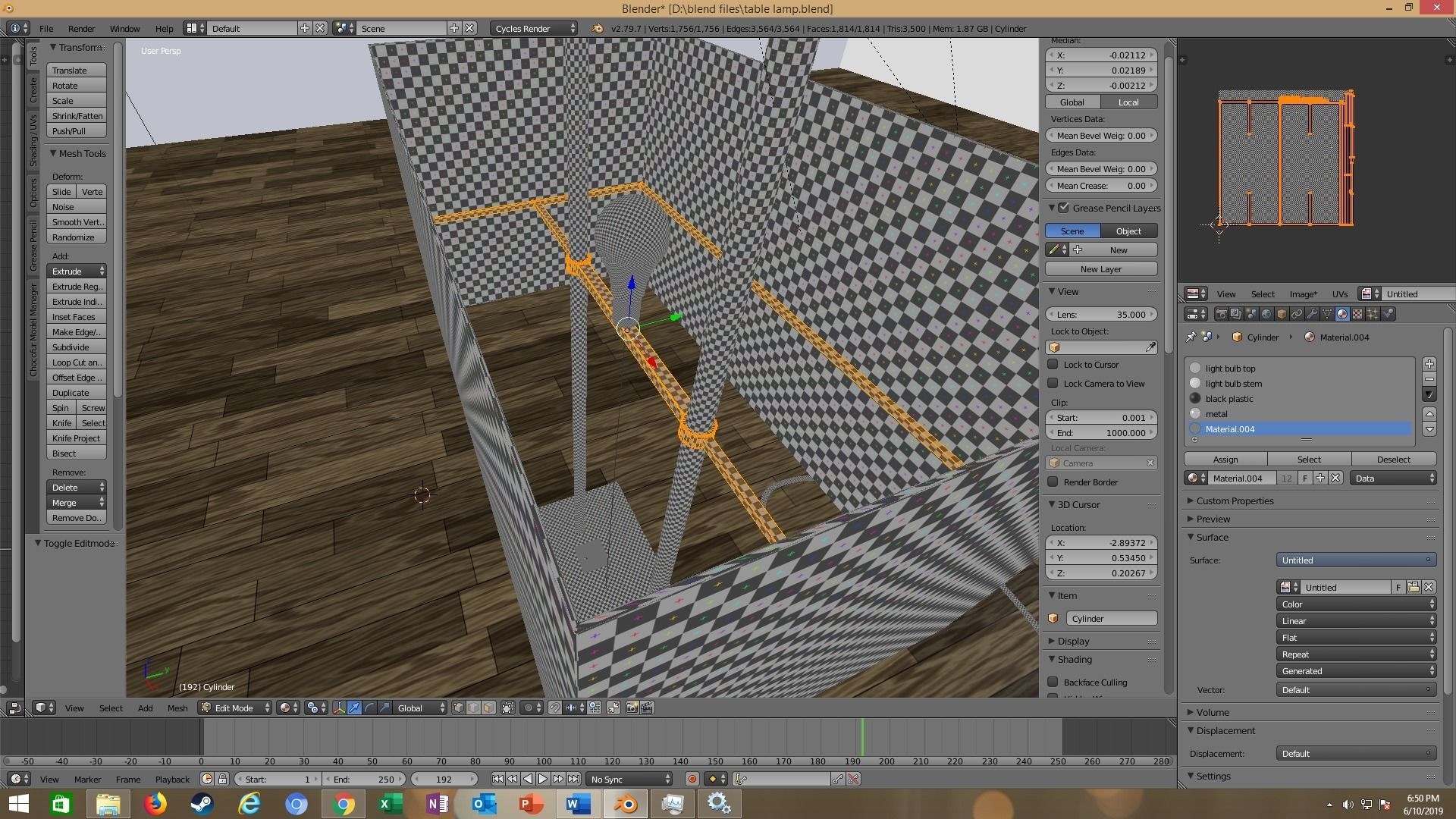Click the Assign material button

click(x=1225, y=460)
